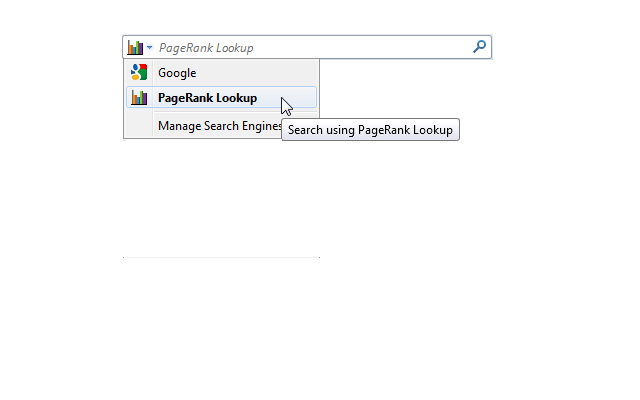
Task: Select Google from the search engine list
Action: coord(221,73)
